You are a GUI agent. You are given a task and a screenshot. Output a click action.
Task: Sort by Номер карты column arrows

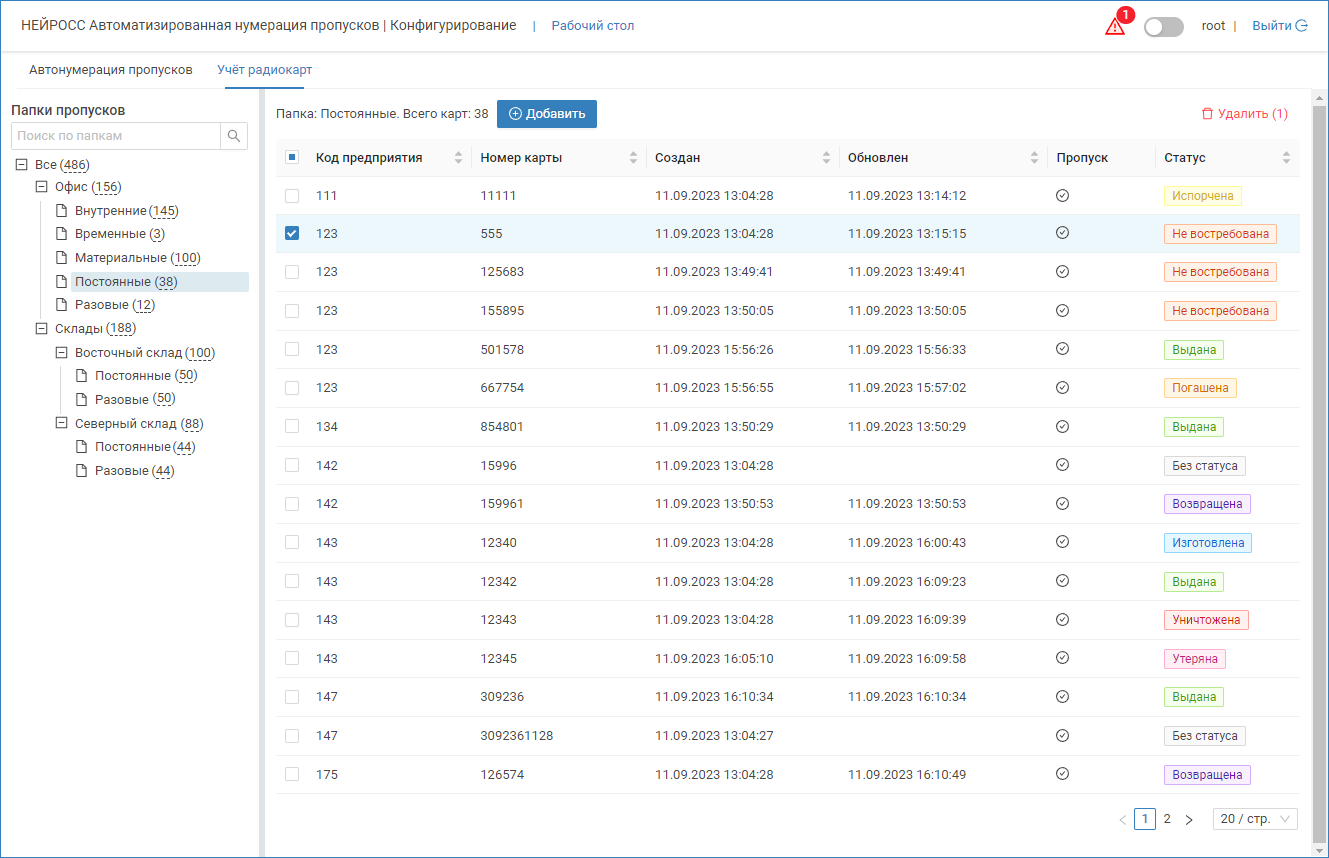[633, 158]
